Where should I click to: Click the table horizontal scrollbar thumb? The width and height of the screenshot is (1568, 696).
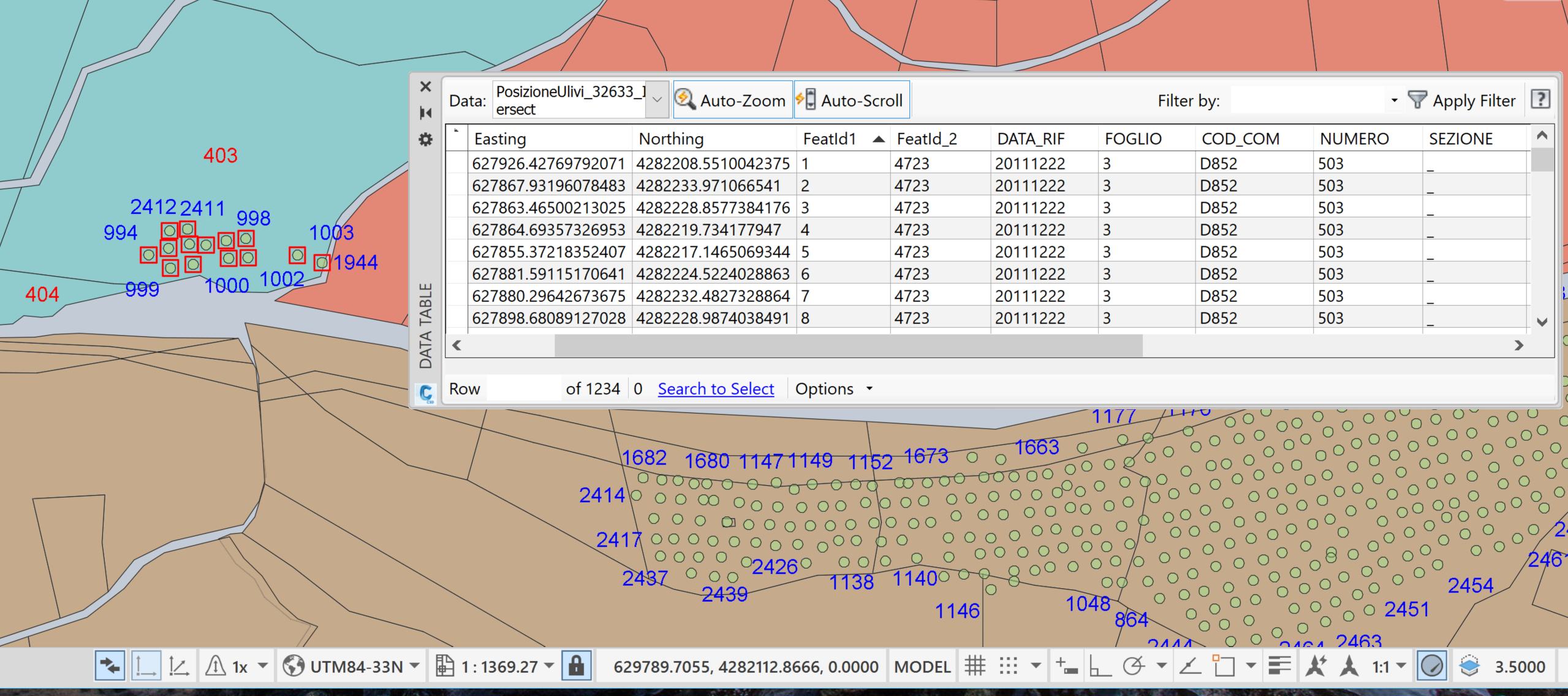[x=848, y=345]
